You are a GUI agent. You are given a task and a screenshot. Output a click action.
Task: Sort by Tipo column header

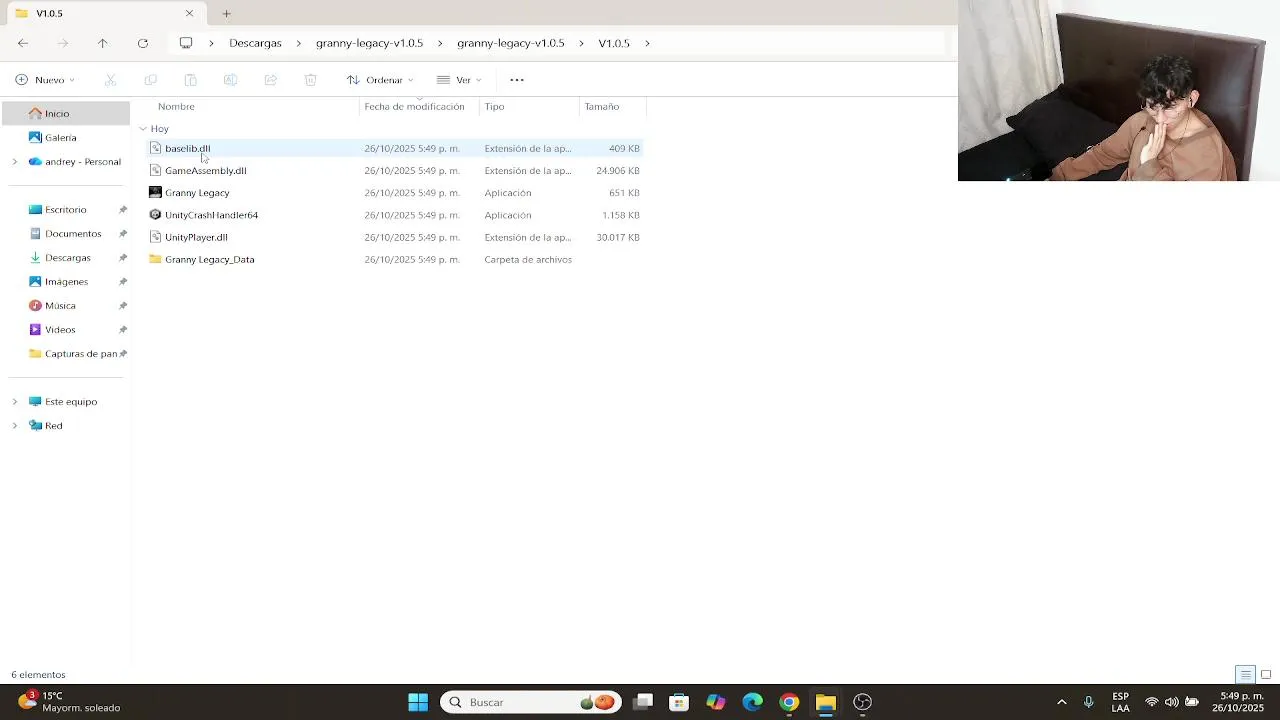(494, 106)
